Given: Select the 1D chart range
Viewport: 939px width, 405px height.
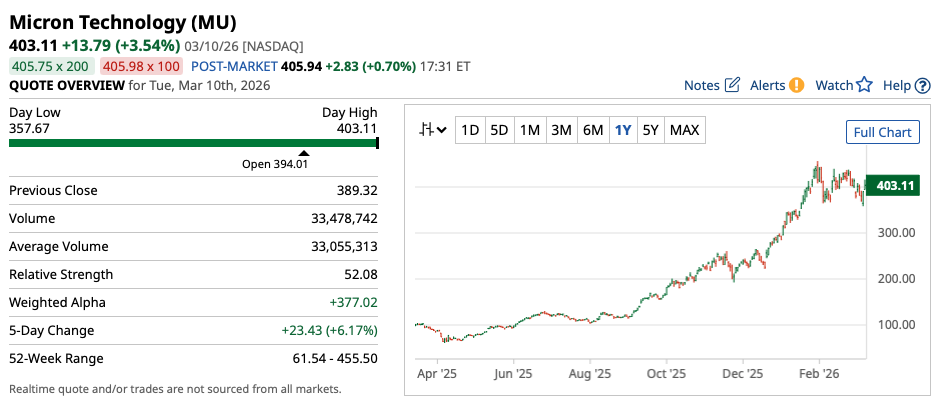Looking at the screenshot, I should (469, 130).
